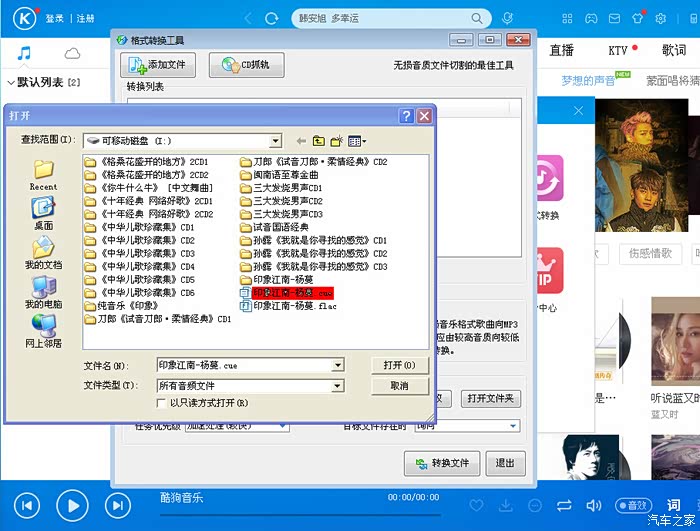Create a new folder icon in dialog
The height and width of the screenshot is (531, 700).
point(337,141)
